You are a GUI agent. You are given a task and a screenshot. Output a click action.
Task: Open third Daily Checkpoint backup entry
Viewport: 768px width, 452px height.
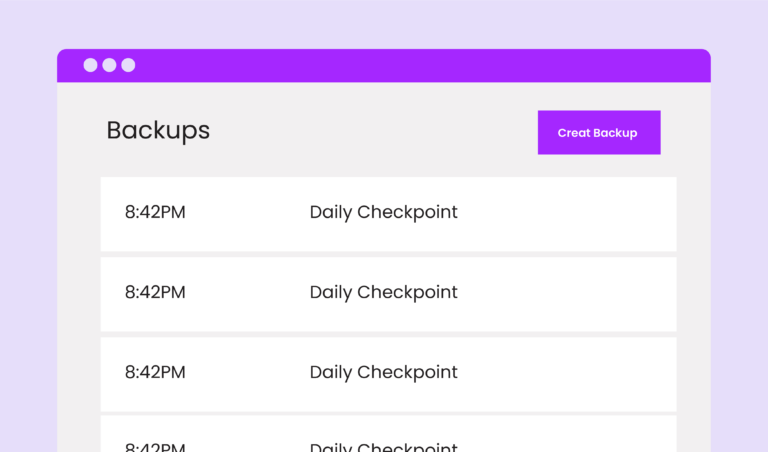(x=384, y=372)
